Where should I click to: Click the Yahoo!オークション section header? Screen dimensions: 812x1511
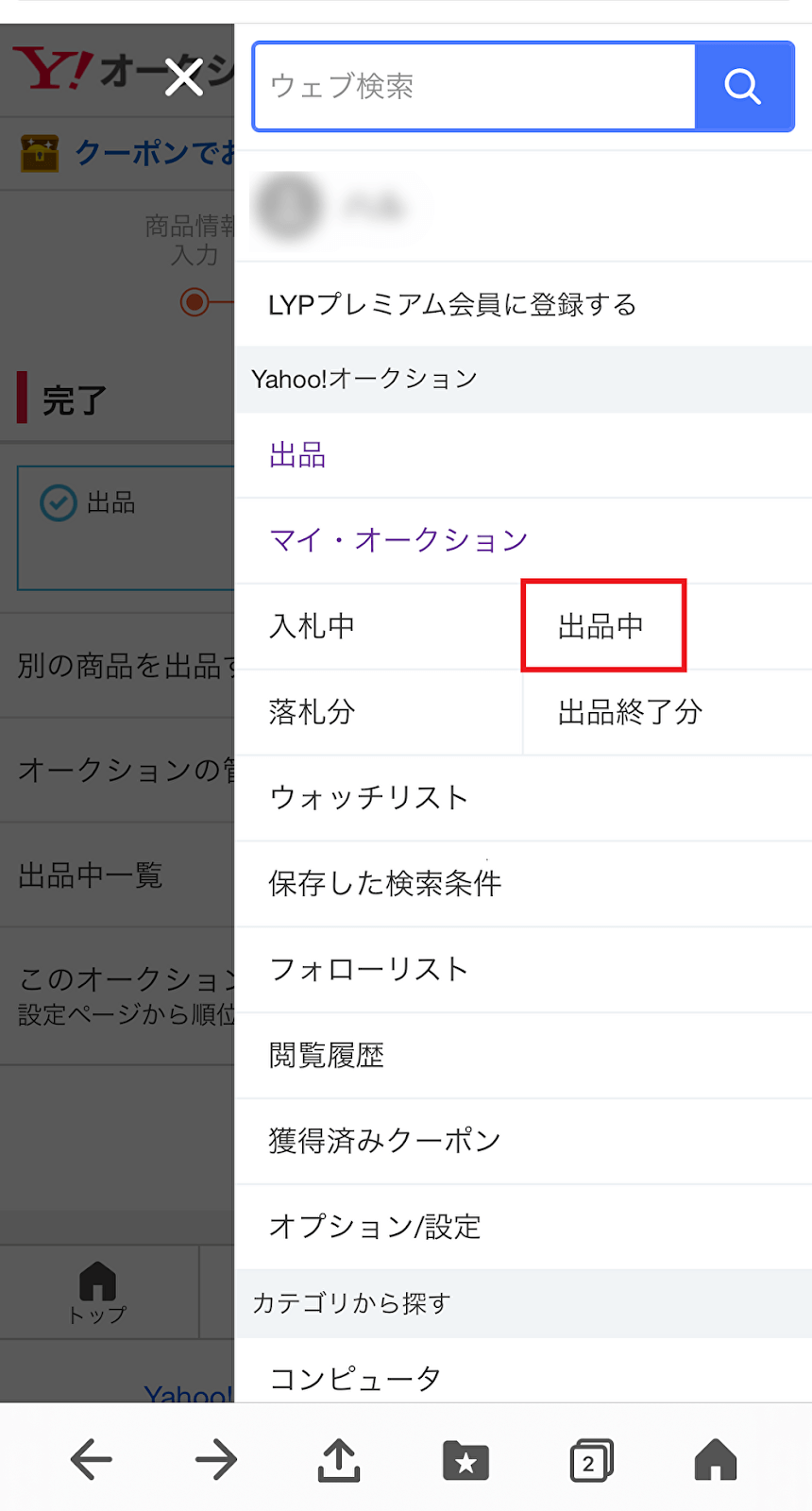pos(523,380)
